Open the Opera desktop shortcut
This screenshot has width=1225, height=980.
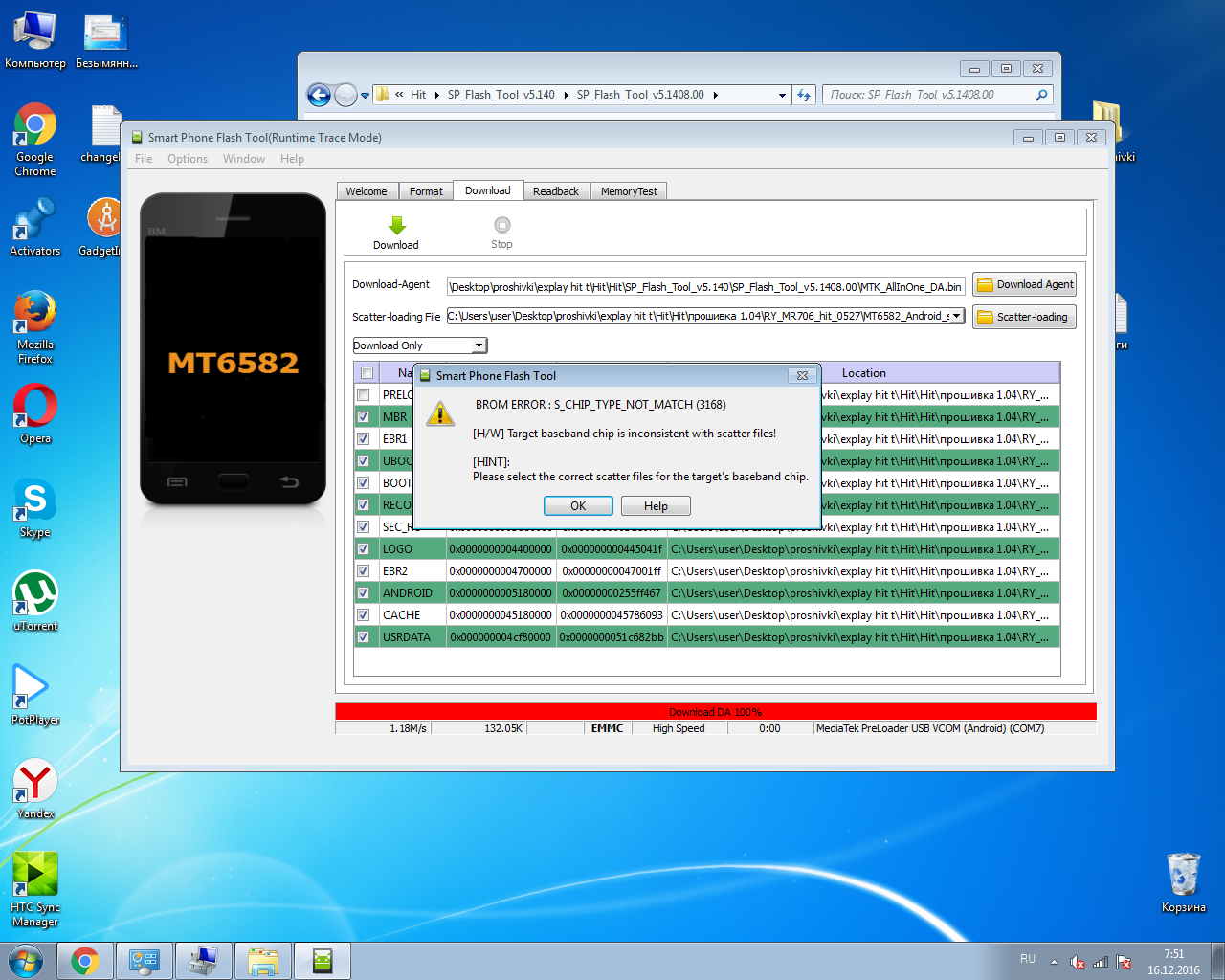tap(35, 407)
